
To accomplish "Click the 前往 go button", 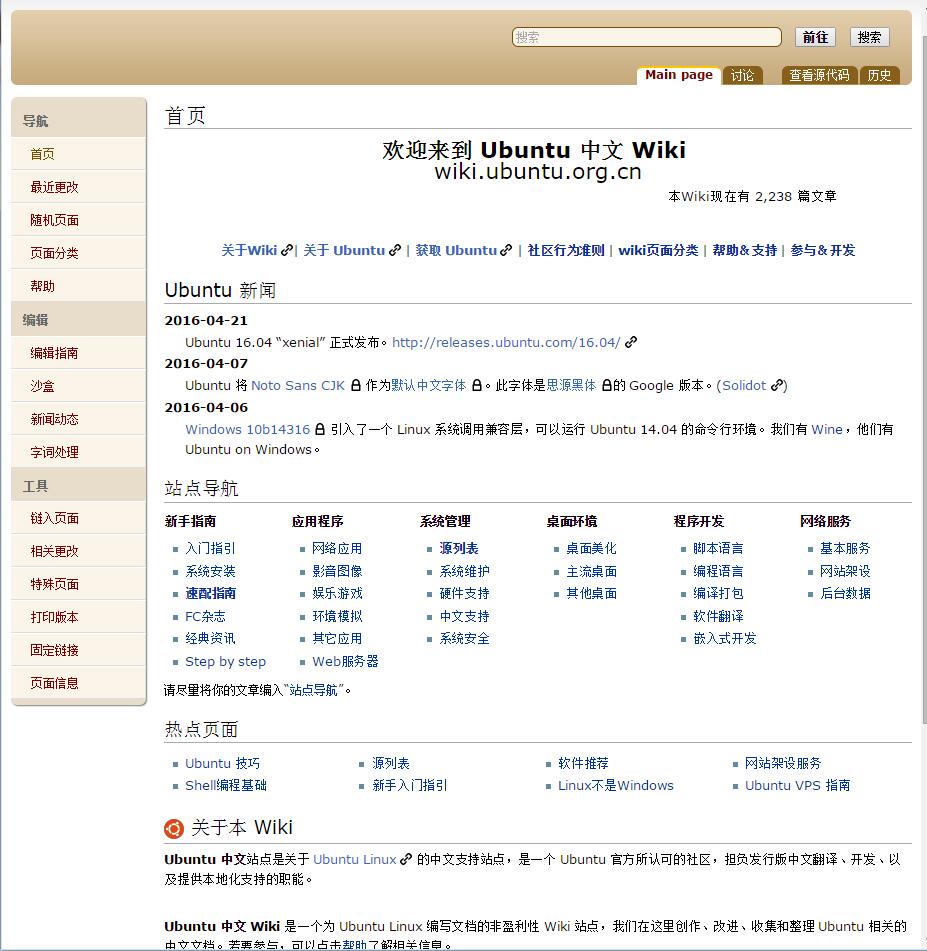I will pos(815,37).
